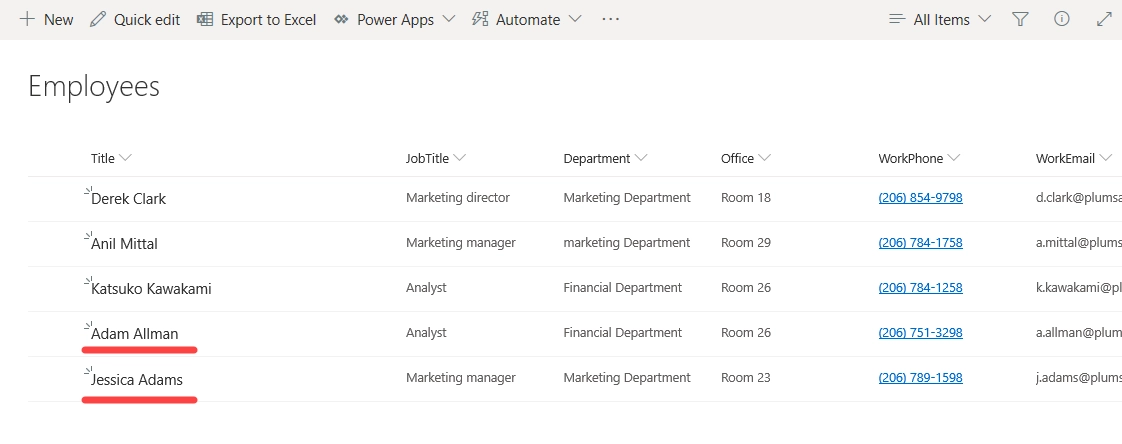Click Katsuko Kawakami's Financial Department cell
The image size is (1122, 444).
(x=623, y=288)
